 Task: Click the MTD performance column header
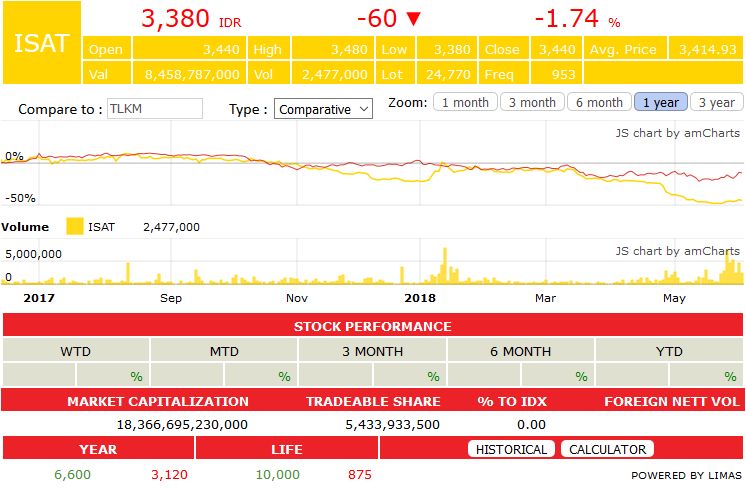[224, 351]
